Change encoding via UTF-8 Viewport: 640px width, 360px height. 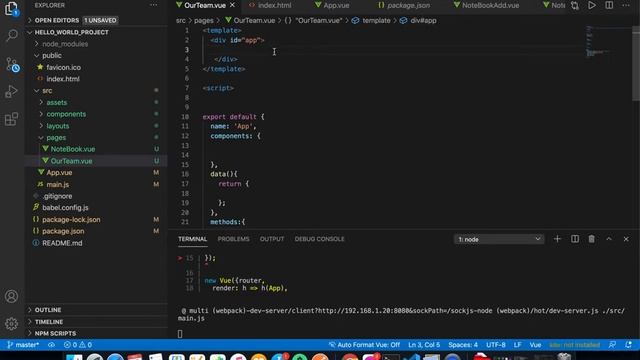tap(496, 345)
